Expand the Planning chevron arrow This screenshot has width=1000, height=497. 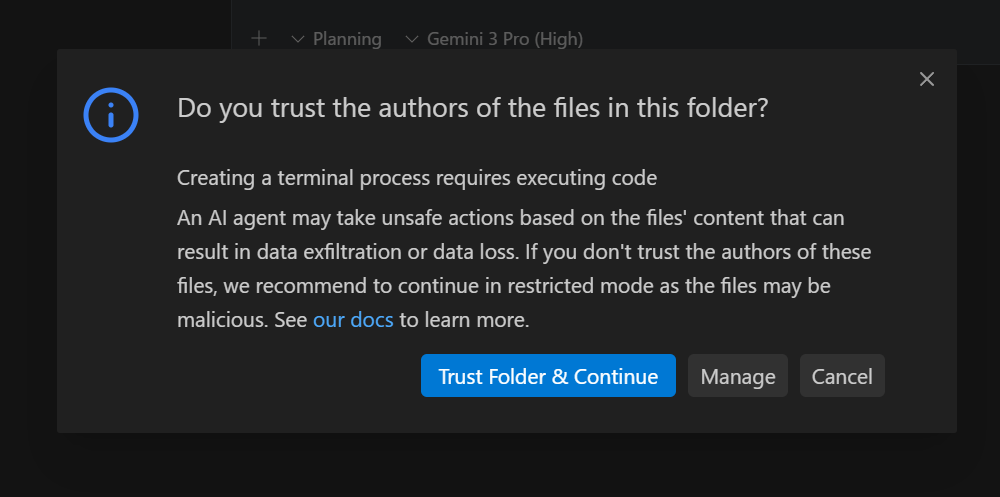(297, 39)
